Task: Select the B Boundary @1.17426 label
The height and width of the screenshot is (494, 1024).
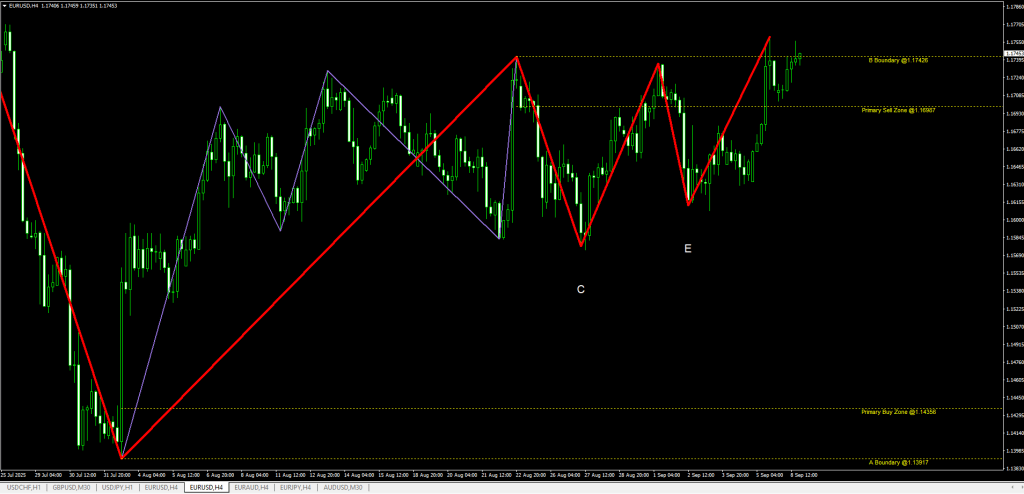Action: pyautogui.click(x=898, y=61)
